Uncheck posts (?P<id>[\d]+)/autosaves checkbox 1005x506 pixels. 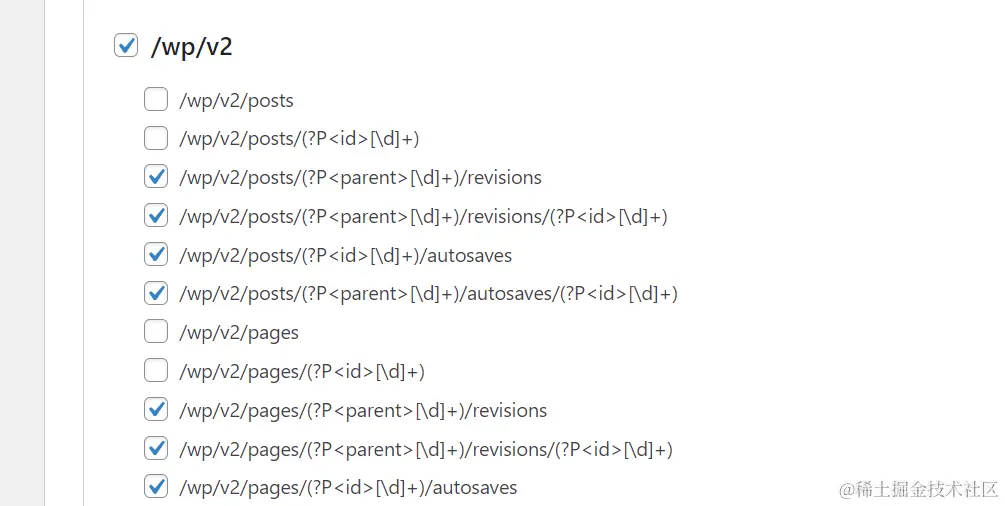156,255
